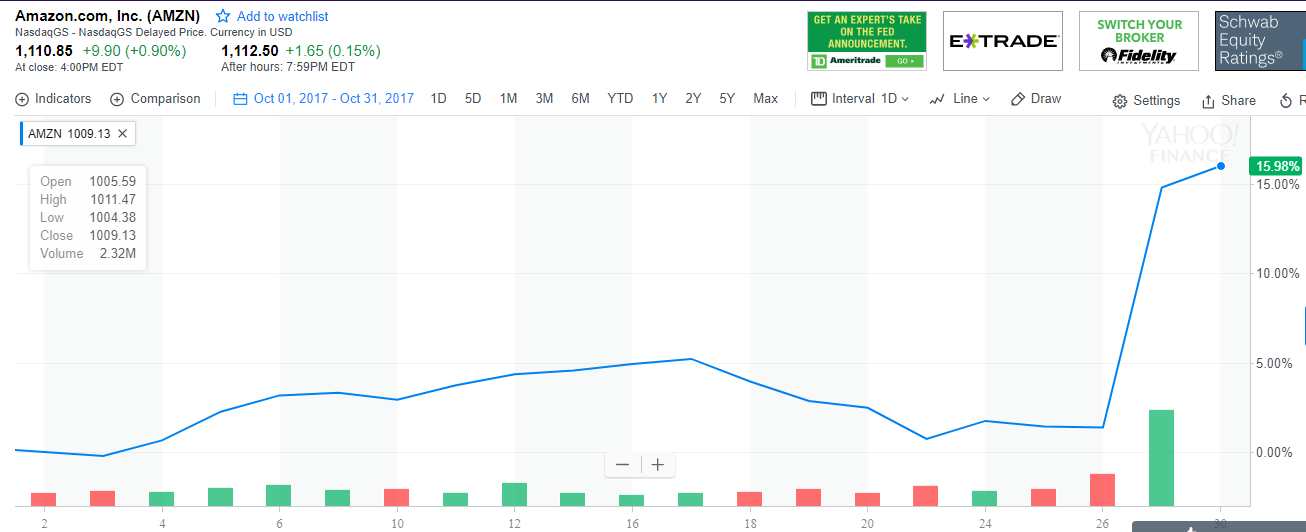The width and height of the screenshot is (1306, 532).
Task: Open the Indicators plus icon
Action: (x=22, y=99)
